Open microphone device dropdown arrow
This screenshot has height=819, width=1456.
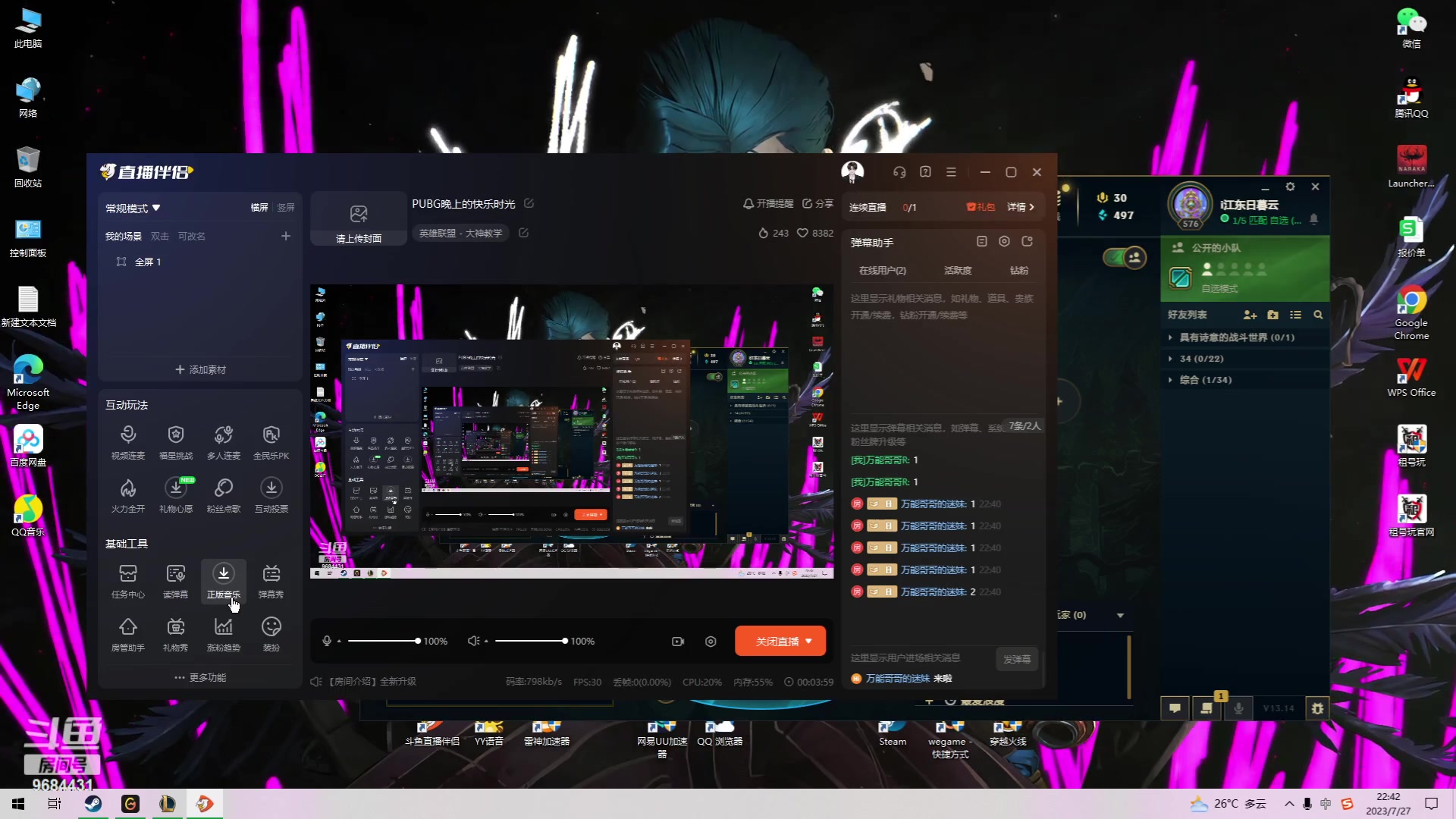click(339, 642)
